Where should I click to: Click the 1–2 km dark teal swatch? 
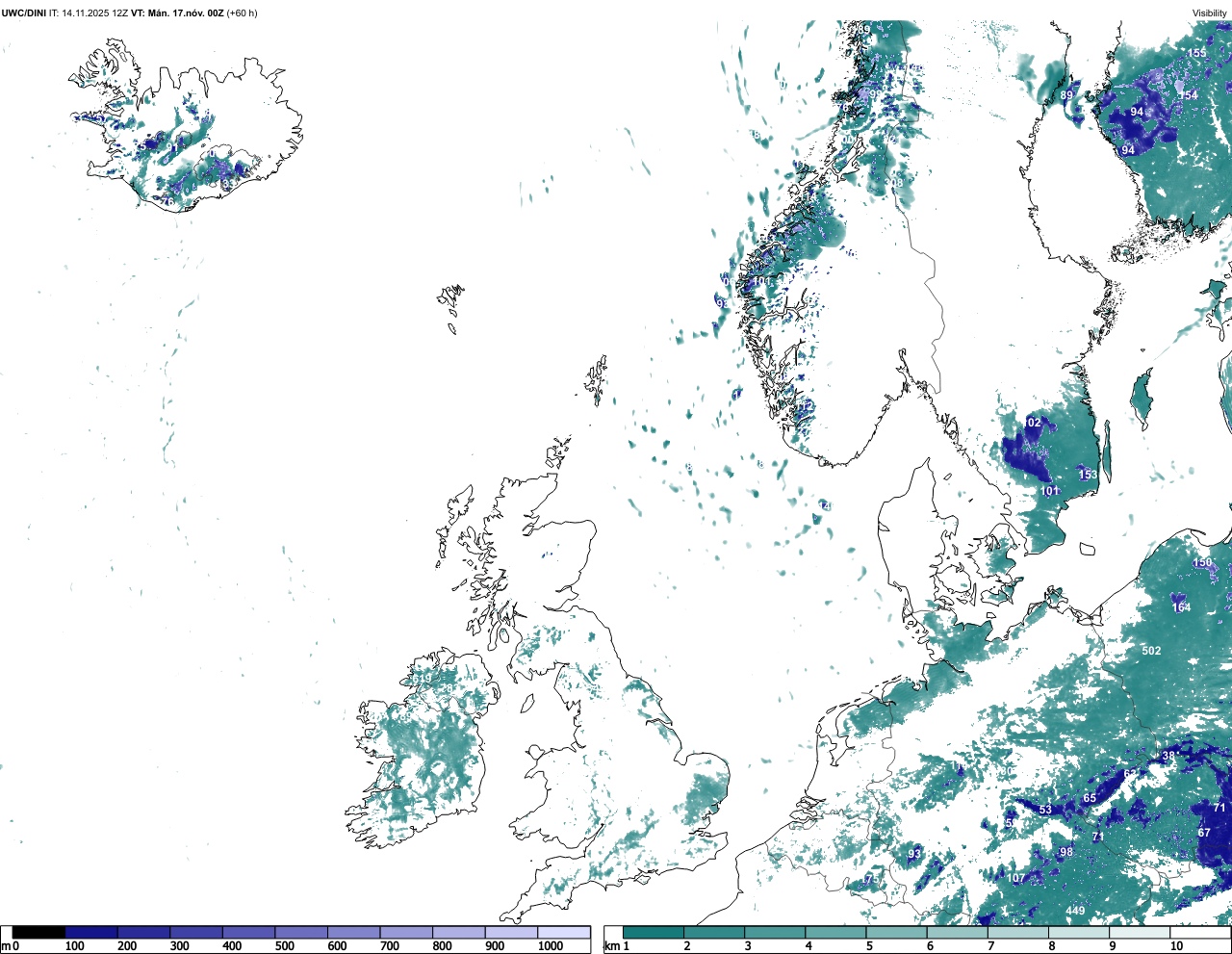coord(654,932)
